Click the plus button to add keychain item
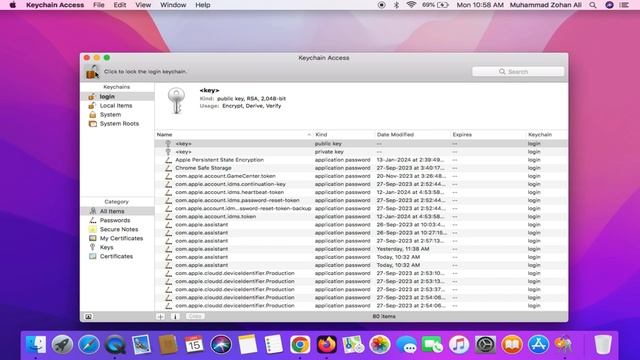The image size is (640, 360). tap(160, 316)
